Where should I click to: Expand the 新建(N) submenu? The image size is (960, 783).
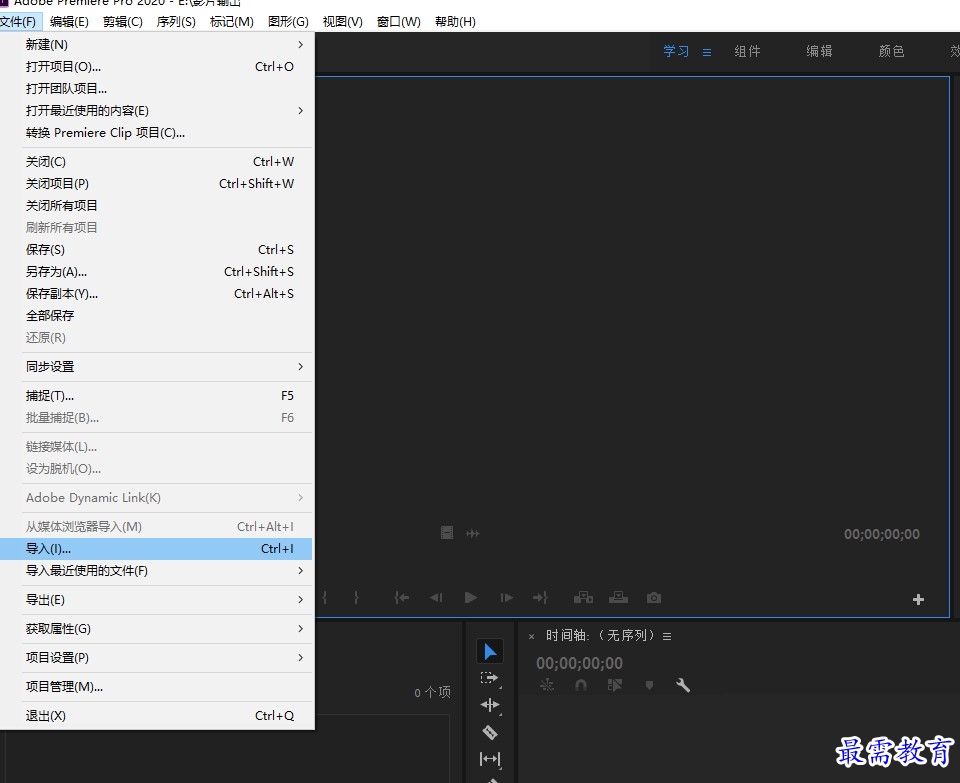coord(156,45)
